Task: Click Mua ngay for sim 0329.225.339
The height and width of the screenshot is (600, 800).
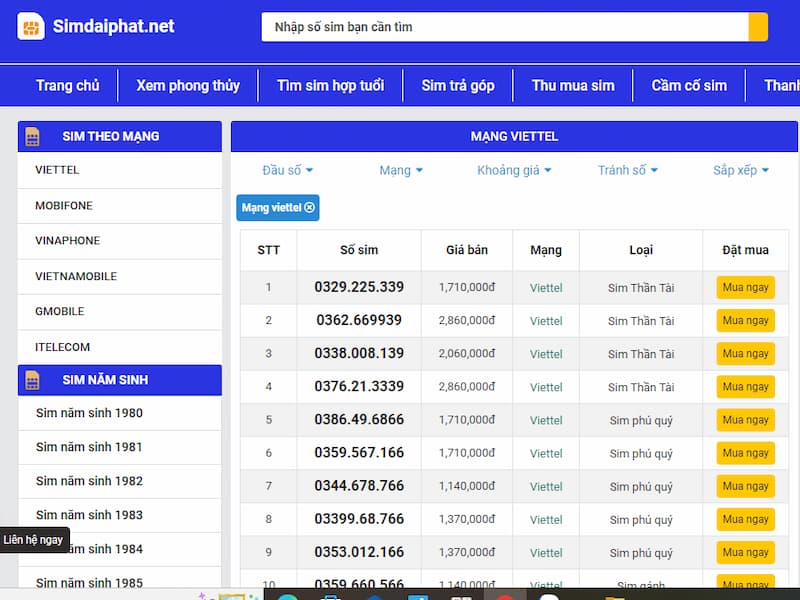Action: point(745,287)
